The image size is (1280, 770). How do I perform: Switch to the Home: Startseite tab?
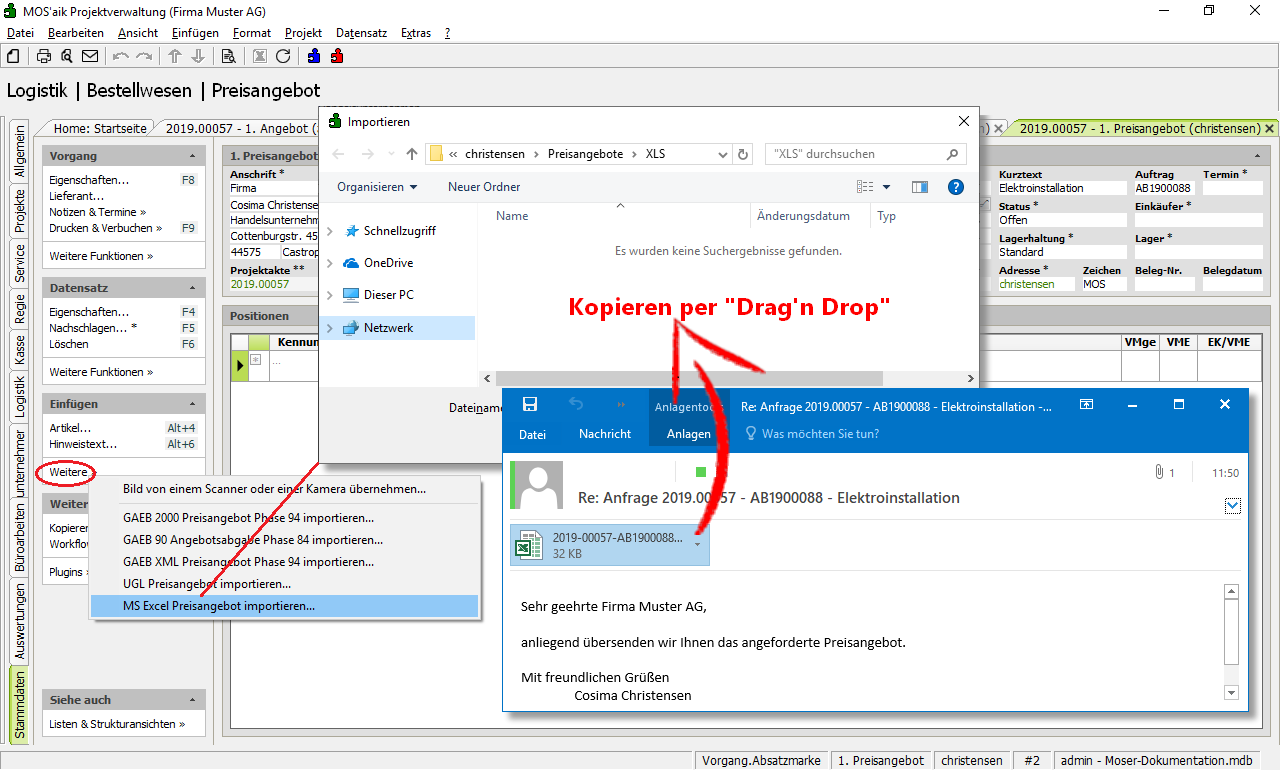[x=100, y=128]
